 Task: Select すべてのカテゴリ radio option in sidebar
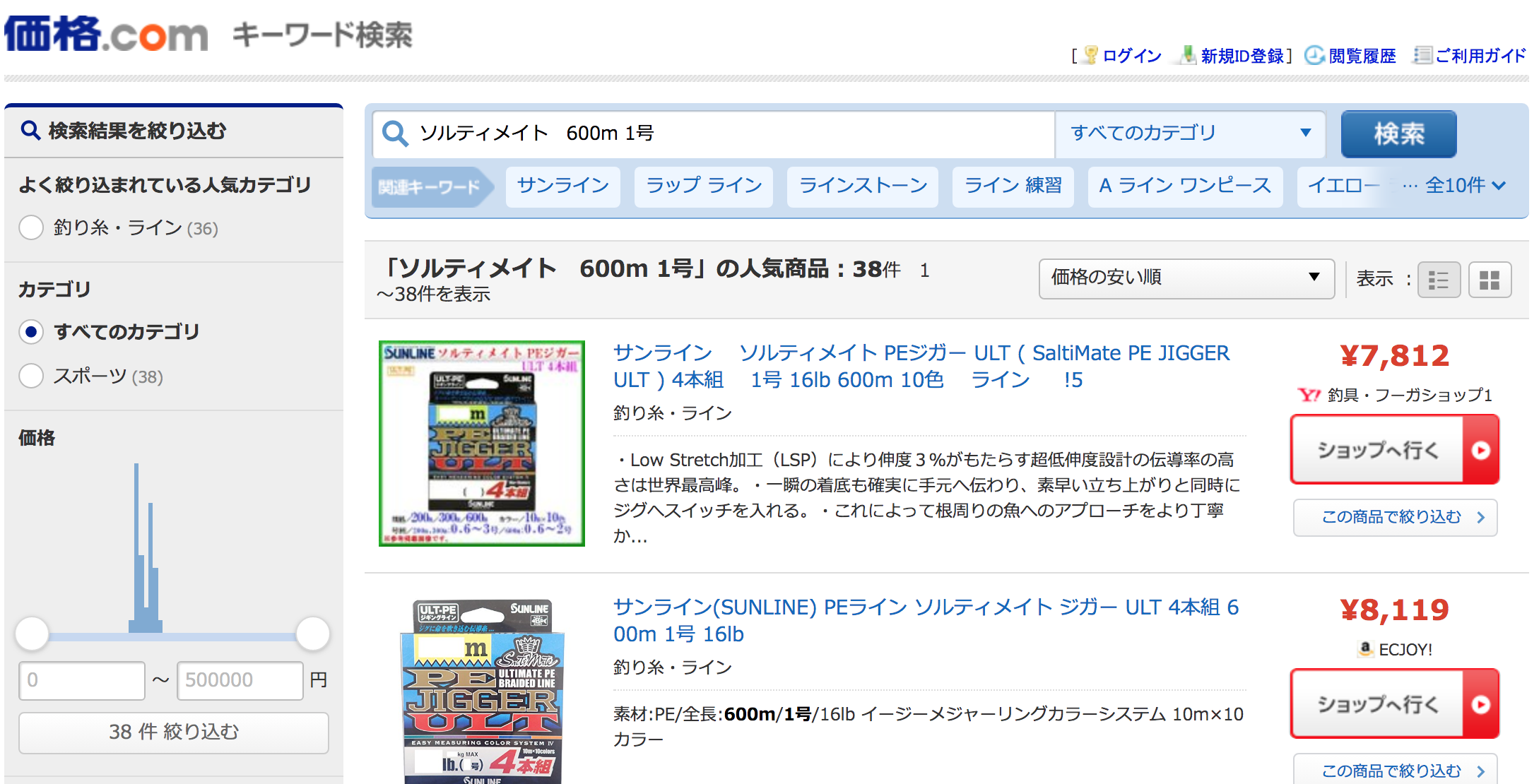pos(31,331)
